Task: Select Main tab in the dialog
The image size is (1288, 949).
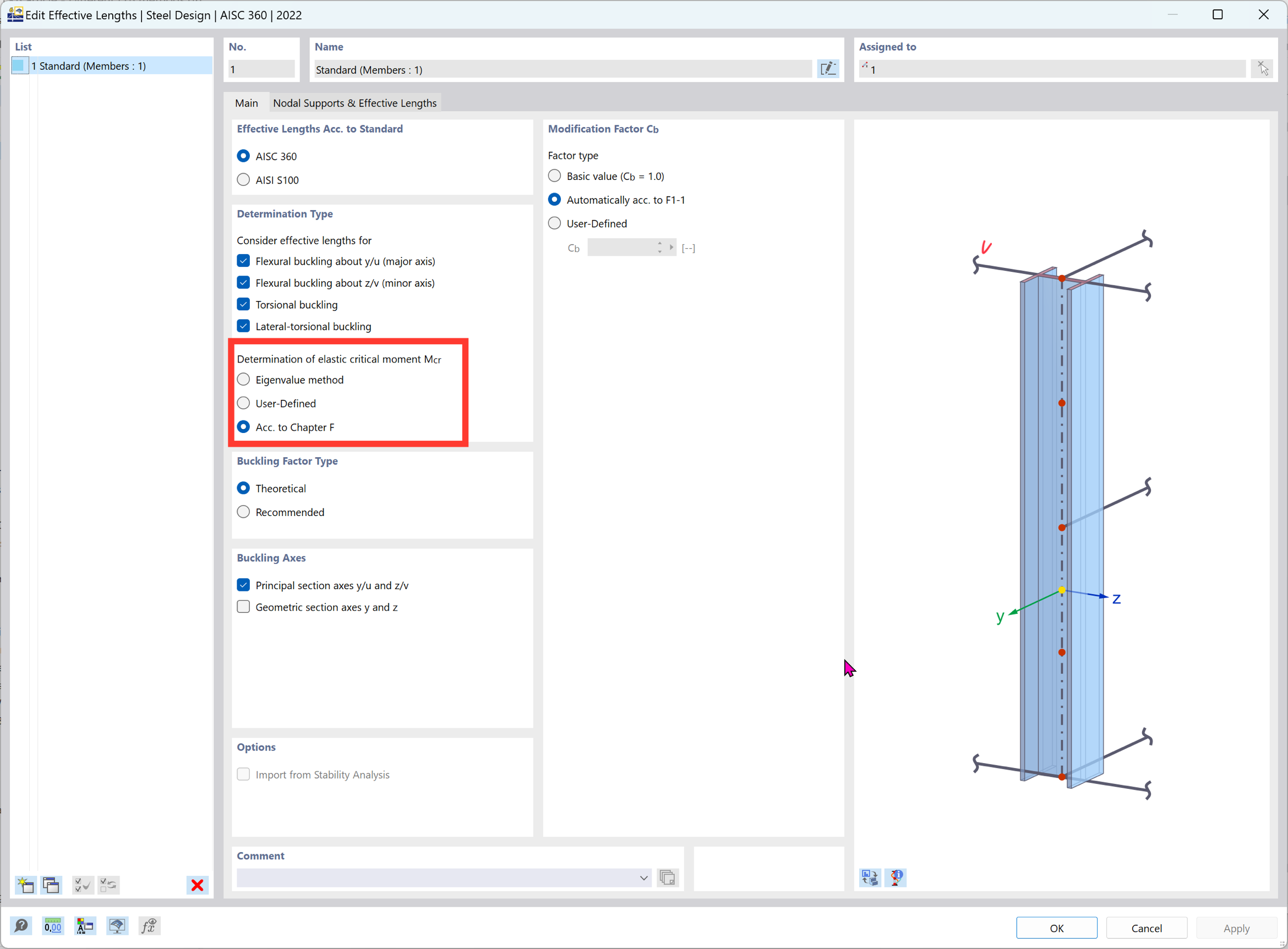Action: tap(246, 102)
